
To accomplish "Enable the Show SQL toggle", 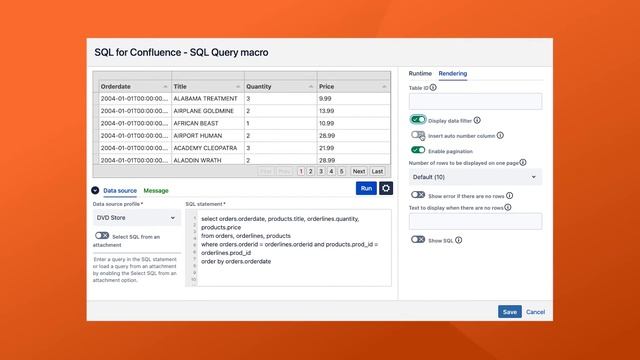I will click(x=418, y=239).
